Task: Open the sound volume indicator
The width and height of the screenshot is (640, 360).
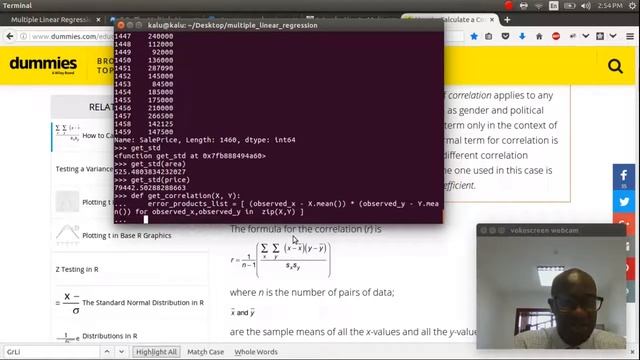Action: [586, 6]
